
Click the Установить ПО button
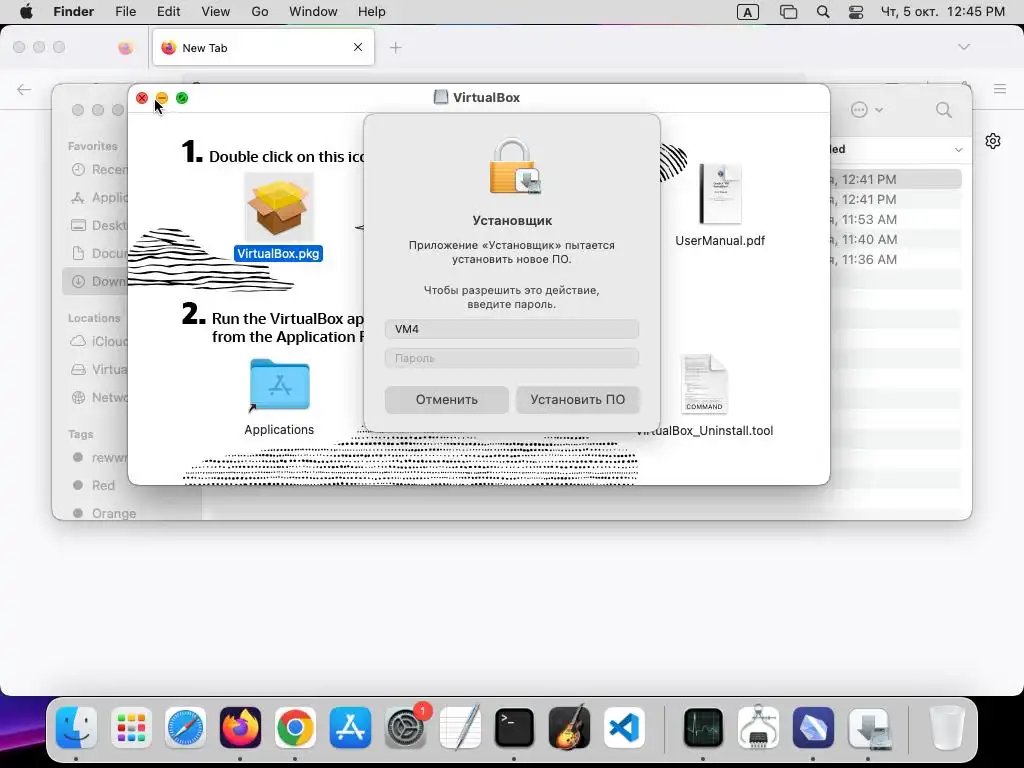click(x=577, y=399)
